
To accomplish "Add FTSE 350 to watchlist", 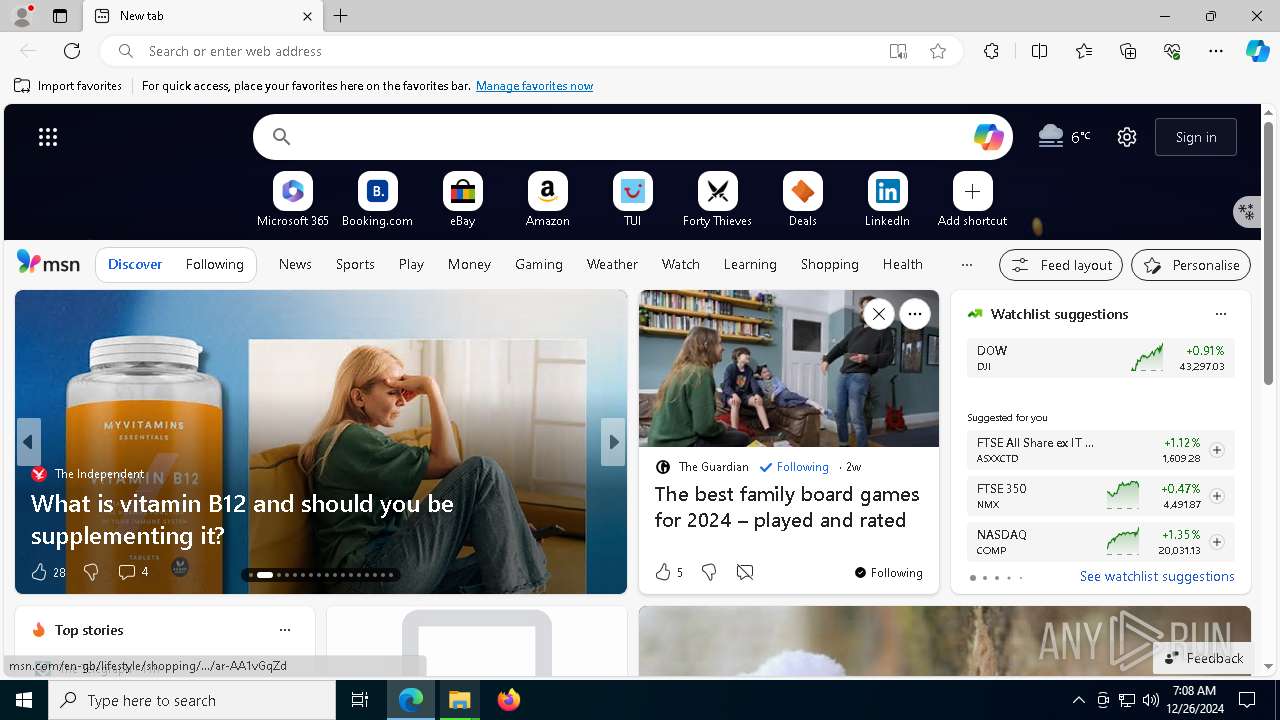I will (1216, 496).
